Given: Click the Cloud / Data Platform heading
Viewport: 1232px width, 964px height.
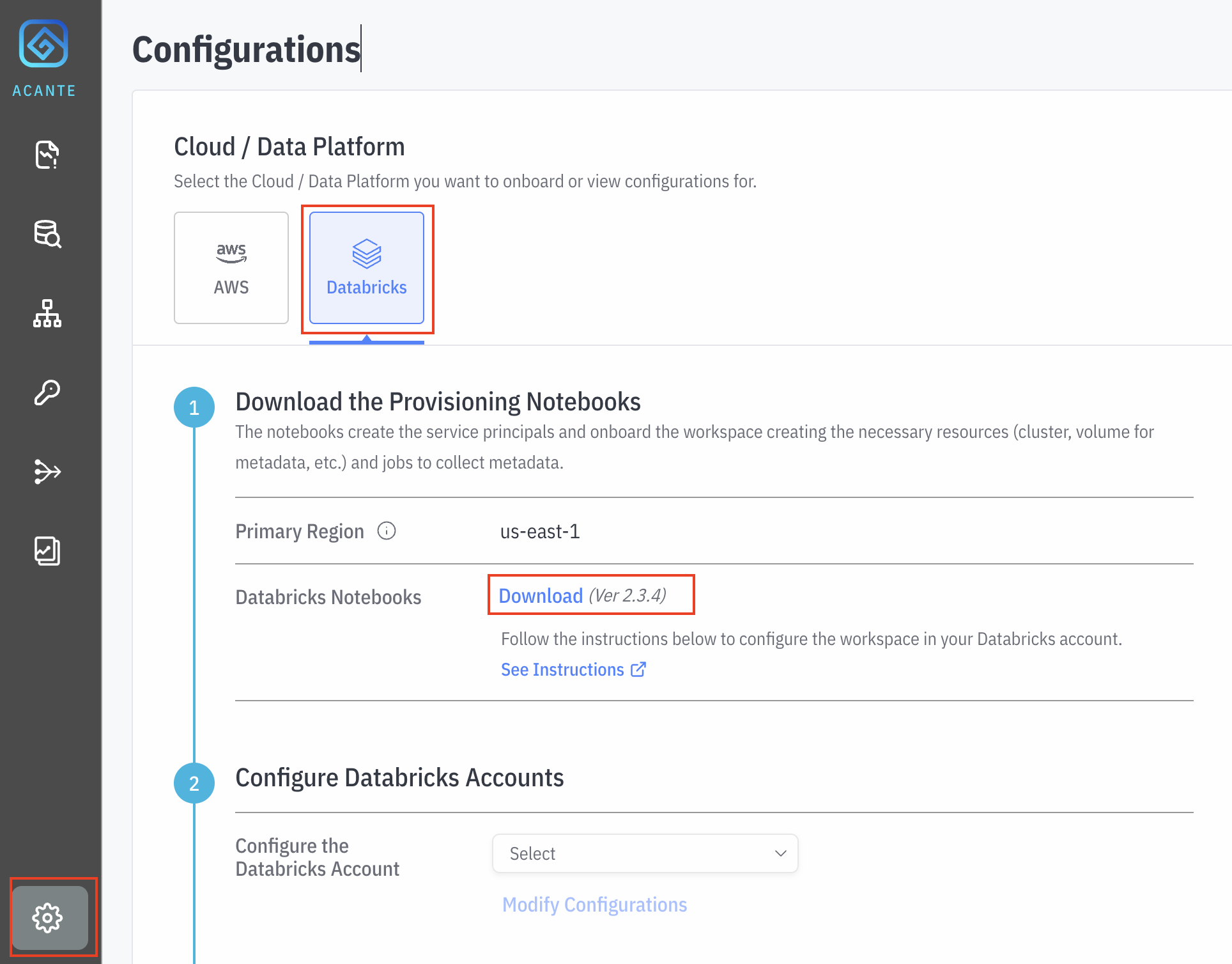Looking at the screenshot, I should pyautogui.click(x=289, y=147).
